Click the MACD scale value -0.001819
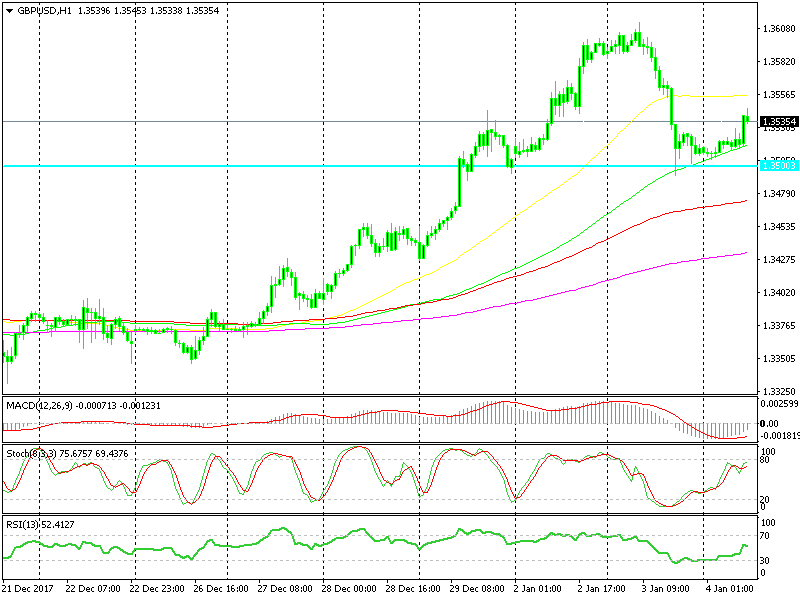The width and height of the screenshot is (800, 600). 779,436
